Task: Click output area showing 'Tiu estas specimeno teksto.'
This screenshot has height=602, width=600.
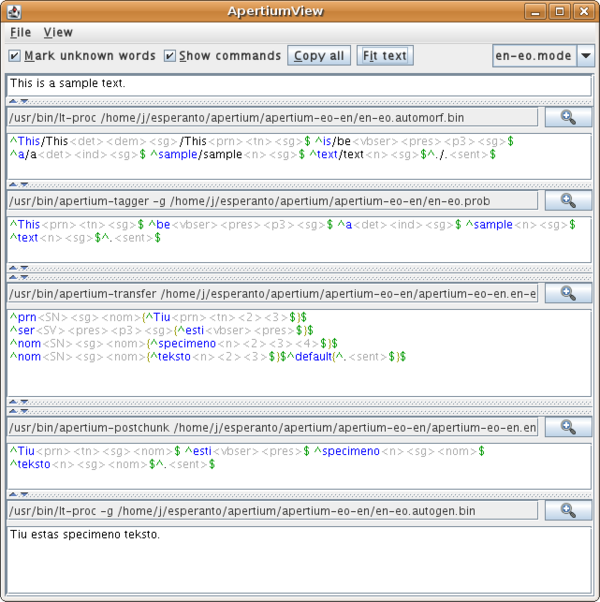Action: 298,560
